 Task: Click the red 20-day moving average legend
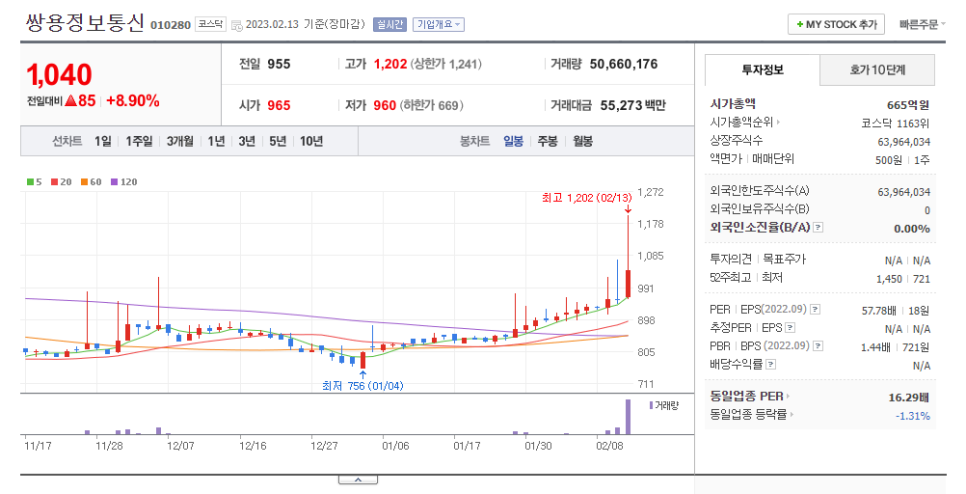click(x=61, y=182)
